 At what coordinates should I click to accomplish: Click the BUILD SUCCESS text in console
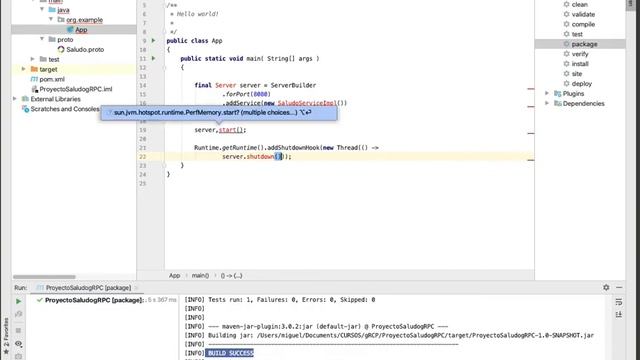[230, 353]
